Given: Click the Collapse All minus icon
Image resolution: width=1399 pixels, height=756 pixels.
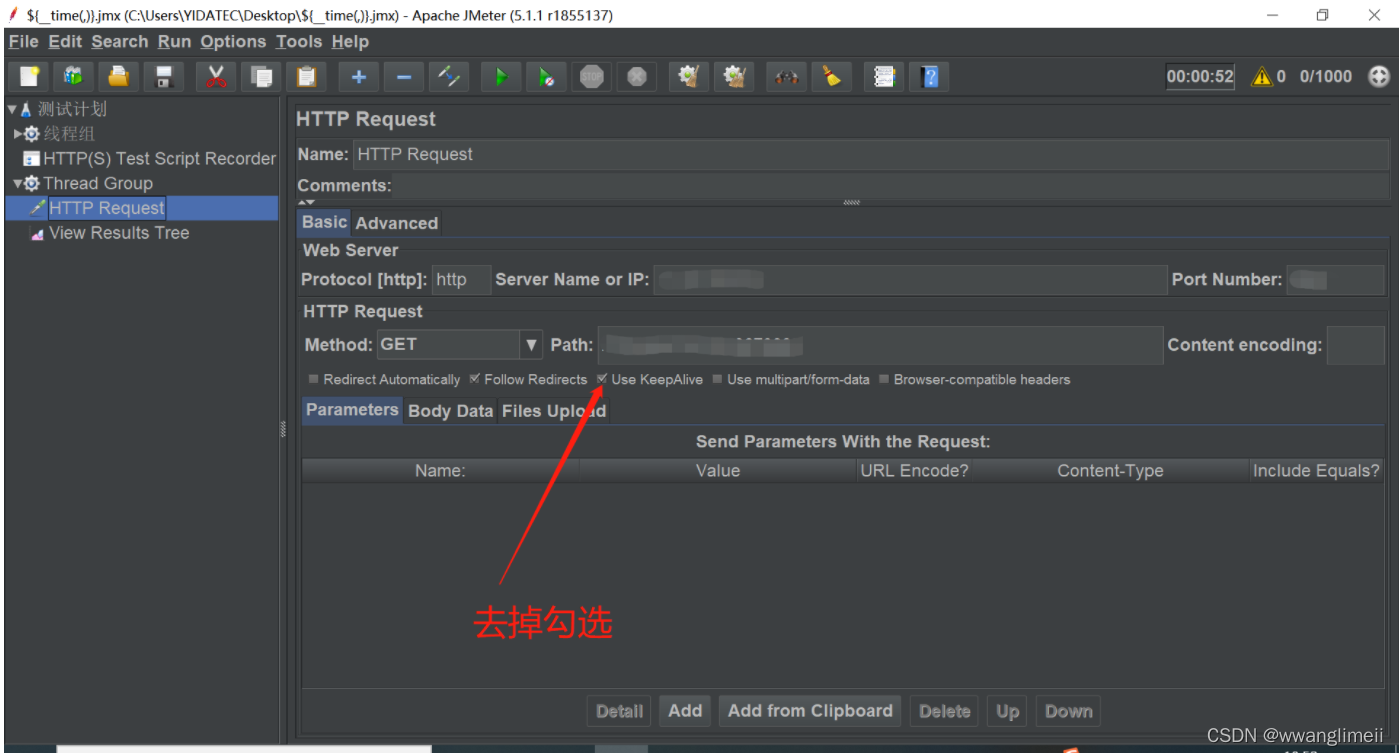Looking at the screenshot, I should [x=403, y=76].
